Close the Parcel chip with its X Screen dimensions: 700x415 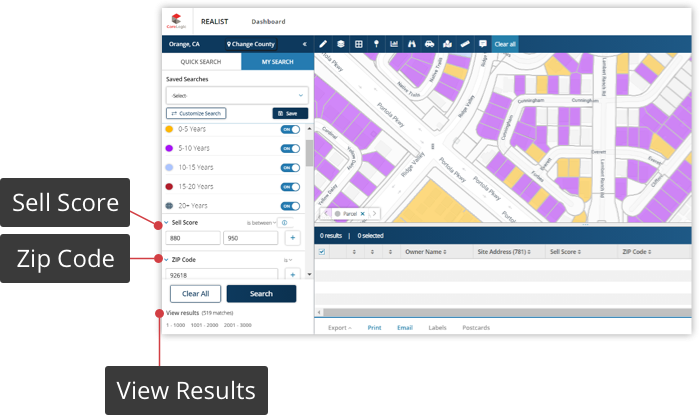pyautogui.click(x=362, y=214)
